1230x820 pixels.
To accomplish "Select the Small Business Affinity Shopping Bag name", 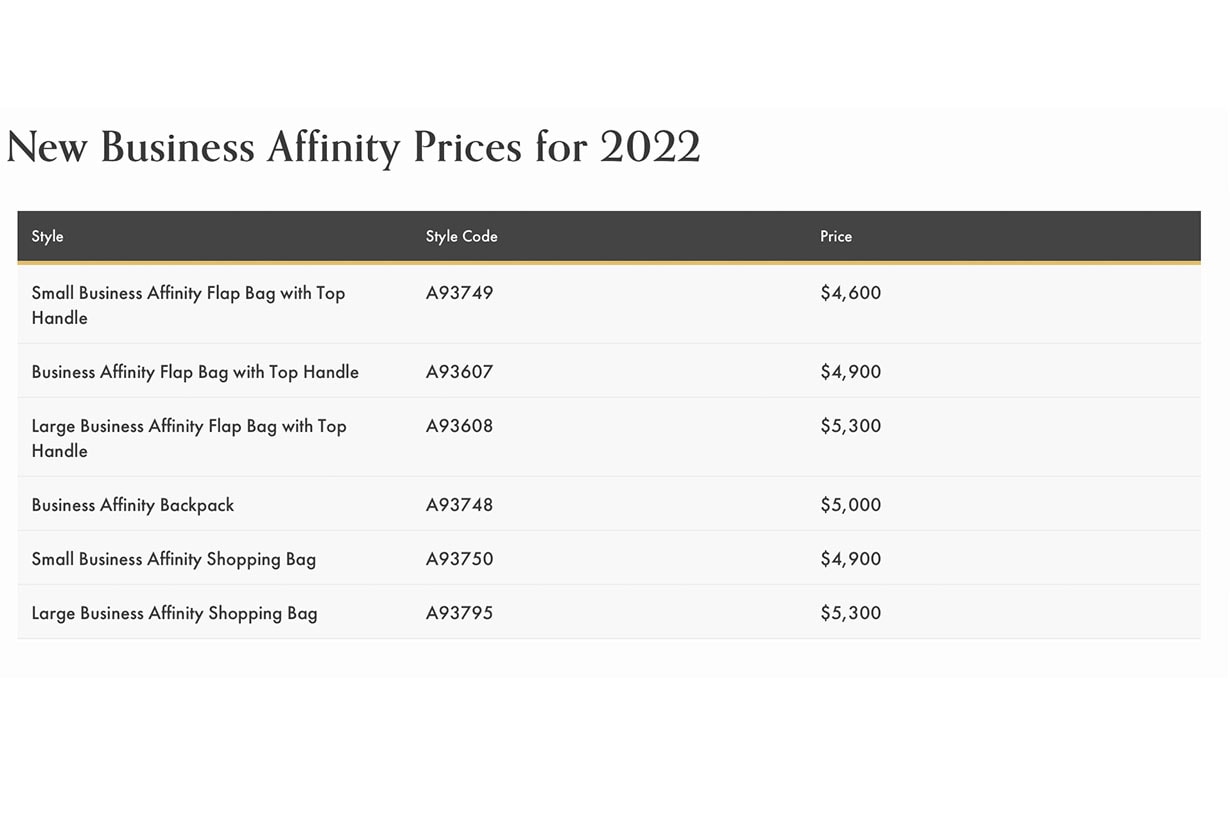I will pos(174,559).
